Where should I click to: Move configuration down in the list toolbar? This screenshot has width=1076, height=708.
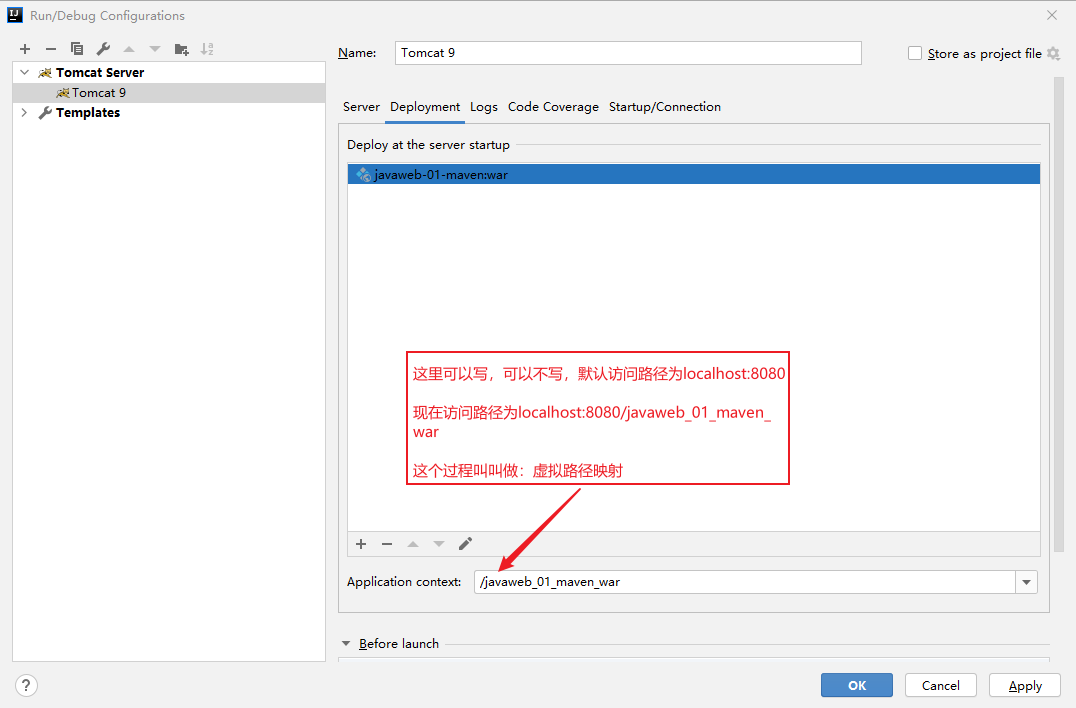pos(155,49)
